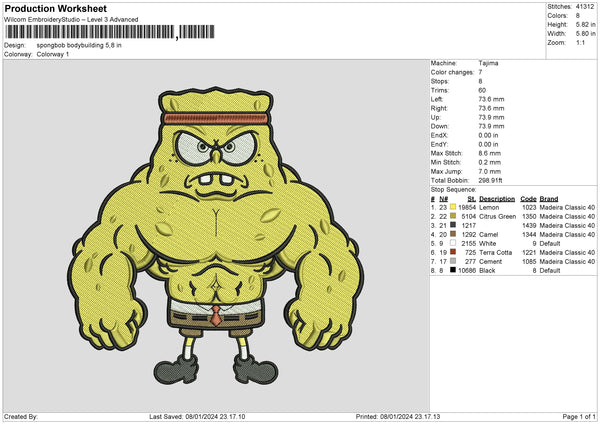This screenshot has width=600, height=424.
Task: Click the EndX value 0.00 in
Action: [488, 135]
